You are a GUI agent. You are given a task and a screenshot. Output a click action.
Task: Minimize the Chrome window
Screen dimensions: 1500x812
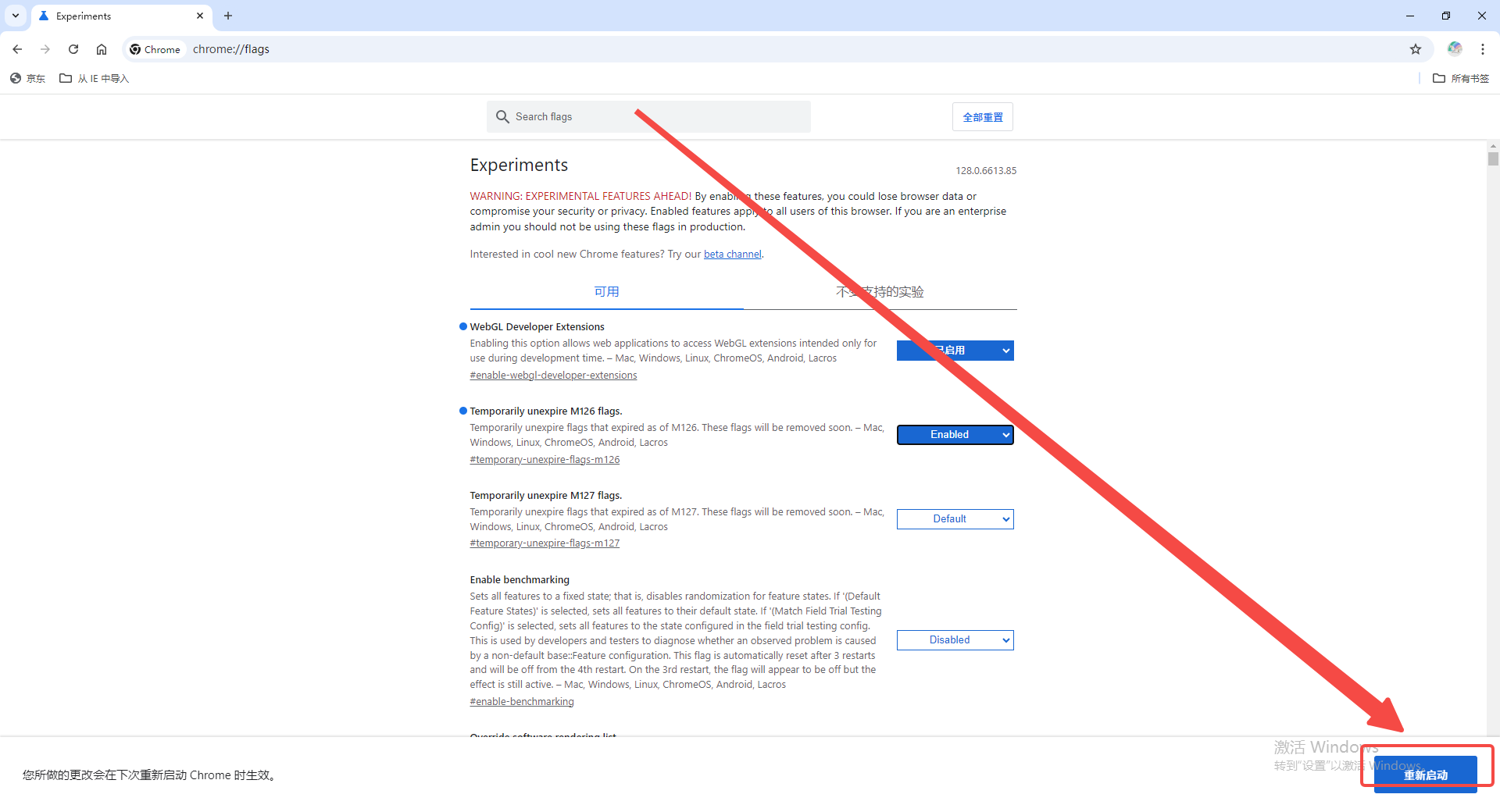1410,16
